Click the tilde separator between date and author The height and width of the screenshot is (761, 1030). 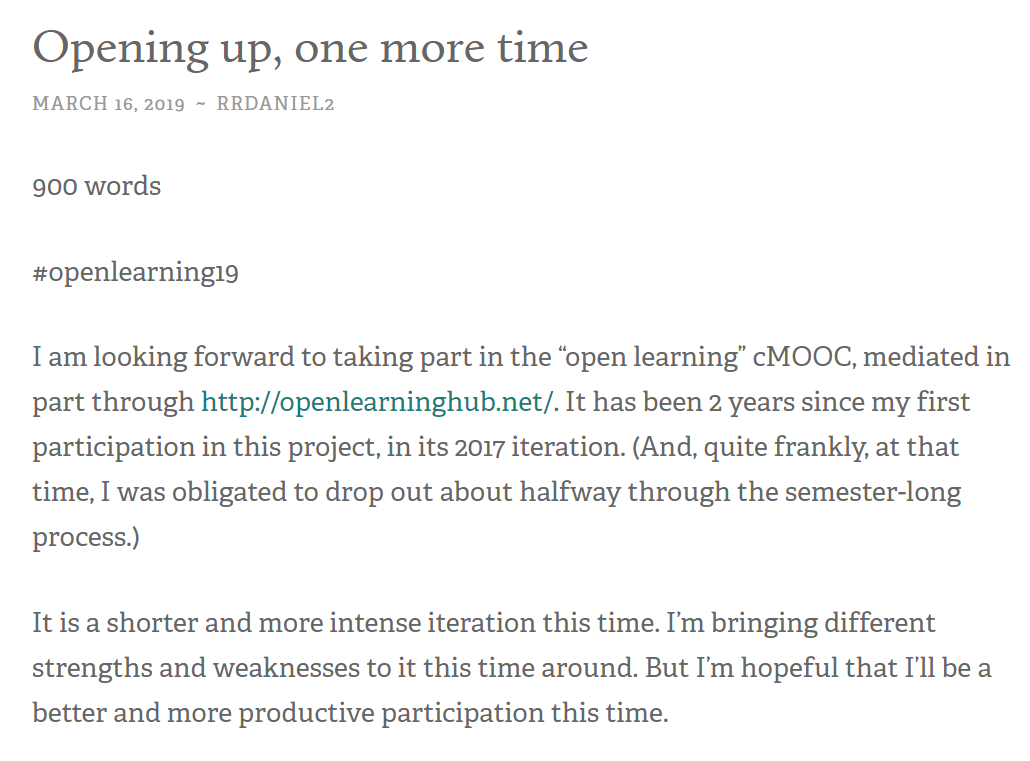point(201,104)
